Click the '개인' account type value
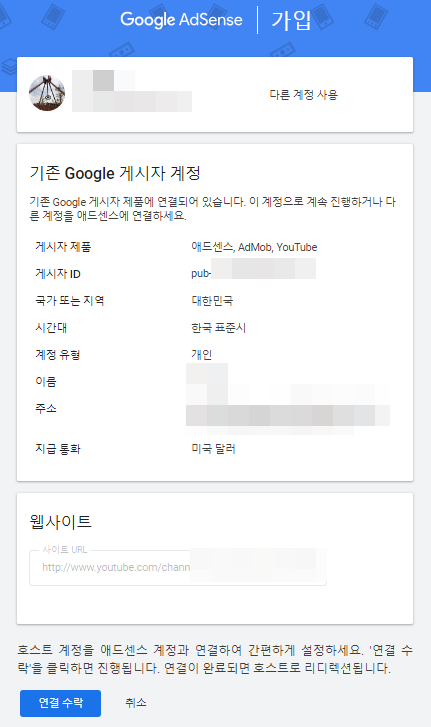Viewport: 431px width, 727px height. (202, 355)
